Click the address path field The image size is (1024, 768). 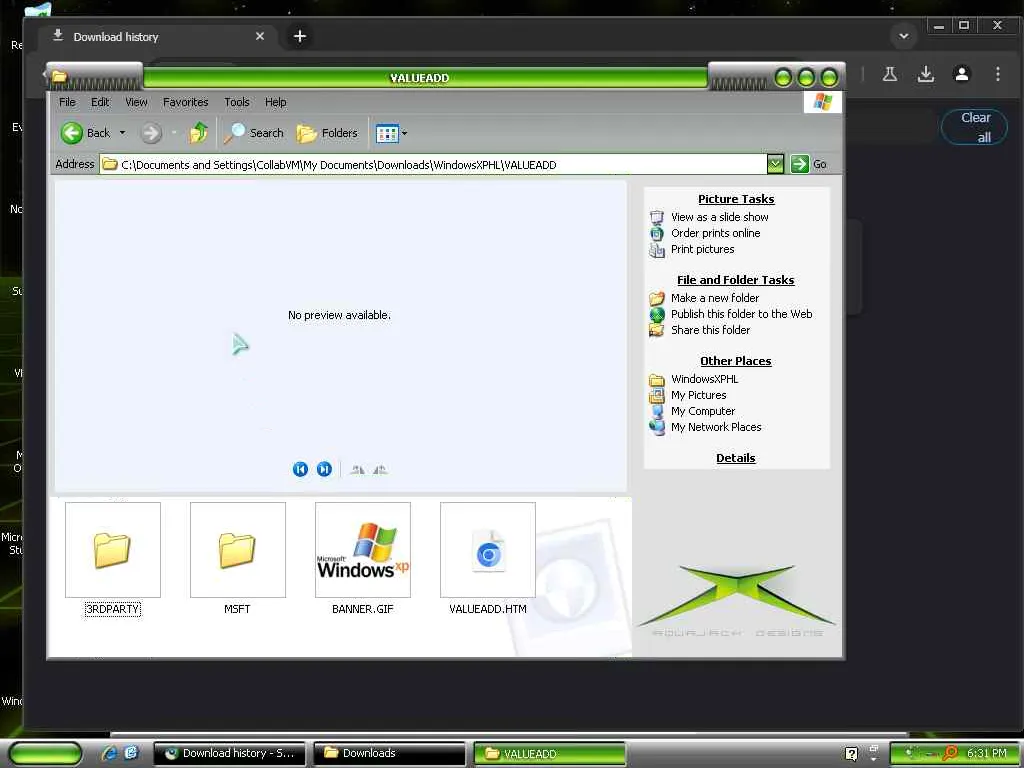pos(434,165)
